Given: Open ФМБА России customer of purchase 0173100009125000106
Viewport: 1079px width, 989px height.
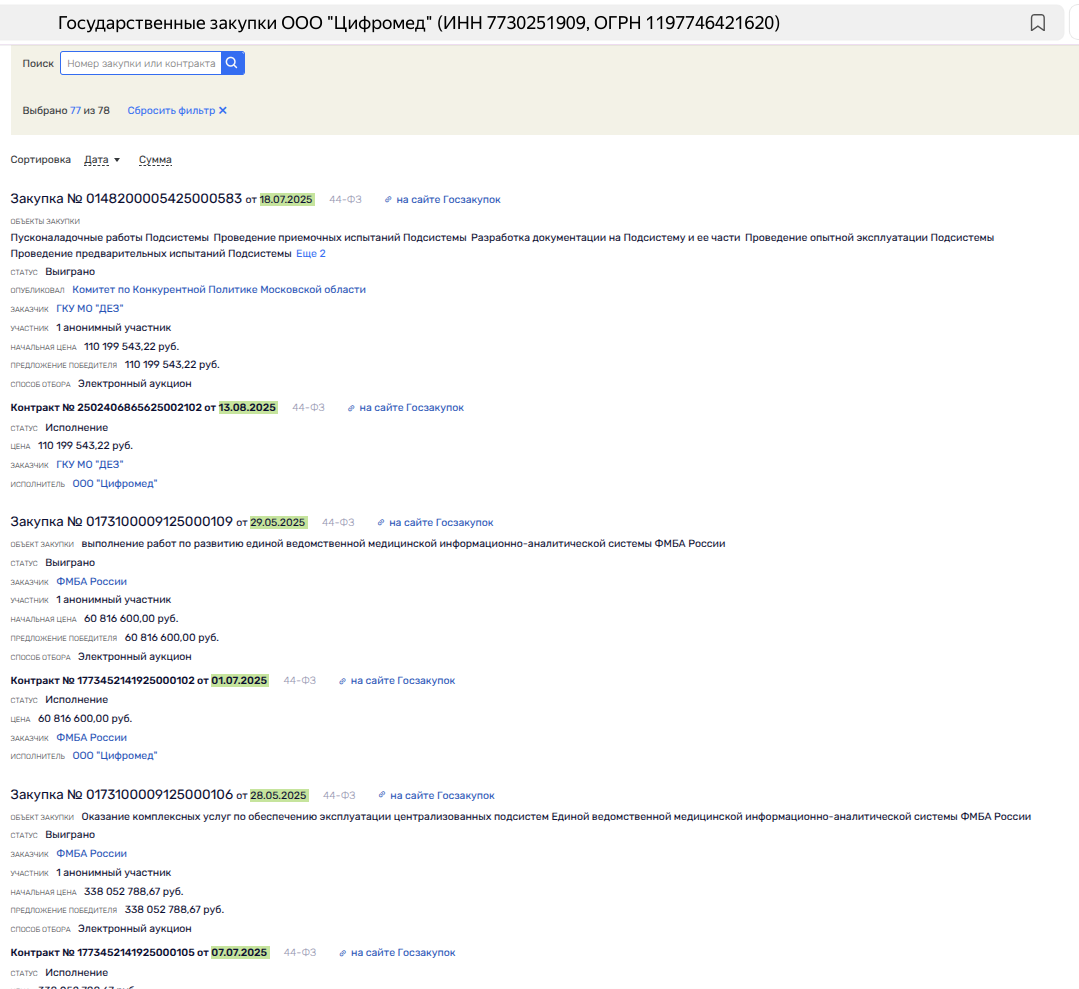Looking at the screenshot, I should coord(92,854).
